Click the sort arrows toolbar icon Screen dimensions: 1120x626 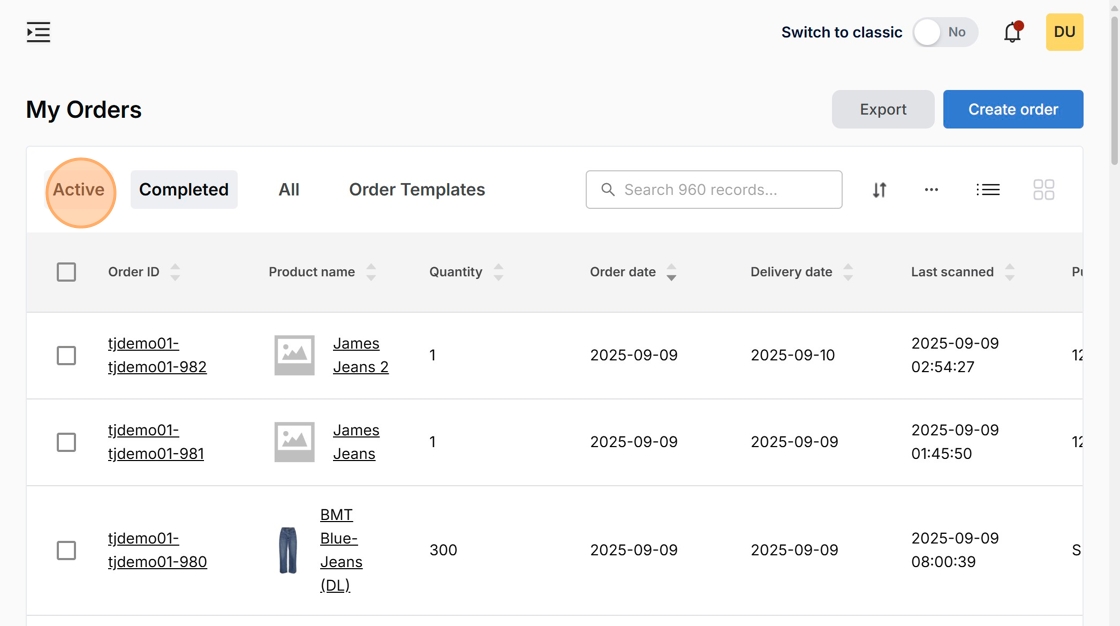[879, 189]
